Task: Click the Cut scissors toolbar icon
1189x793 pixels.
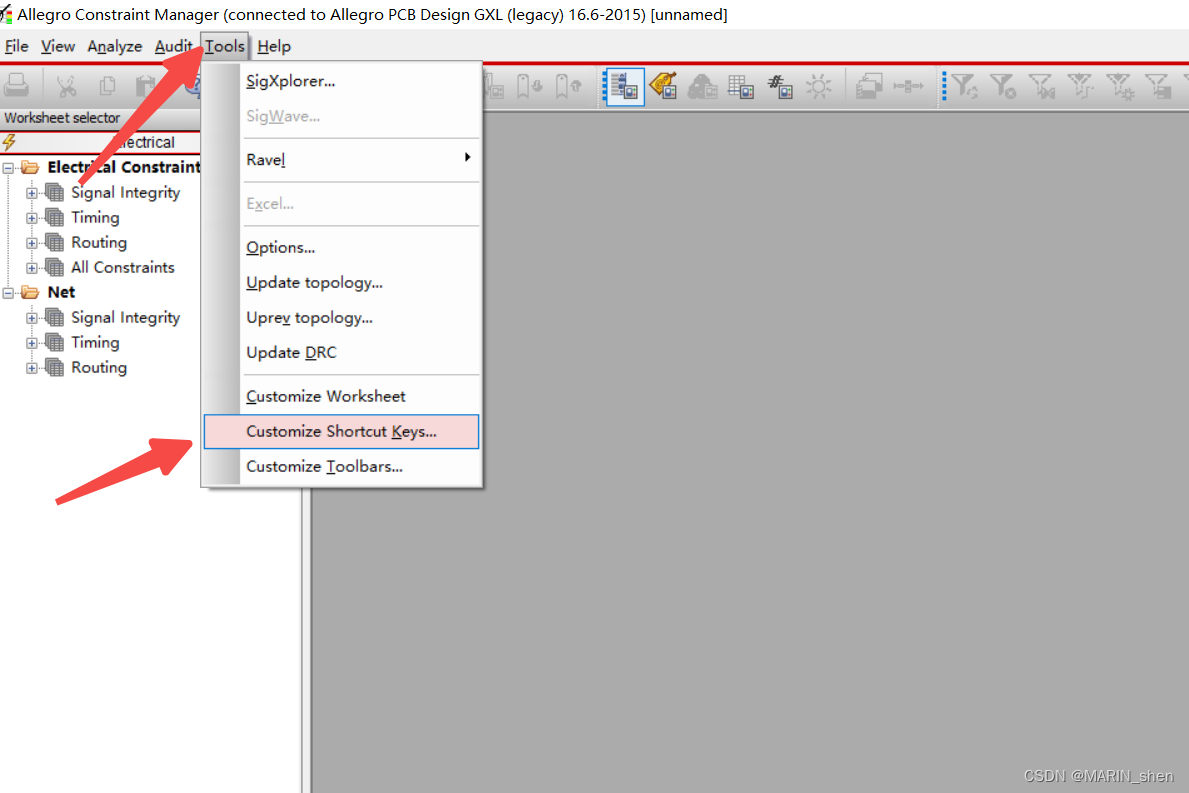Action: [67, 86]
